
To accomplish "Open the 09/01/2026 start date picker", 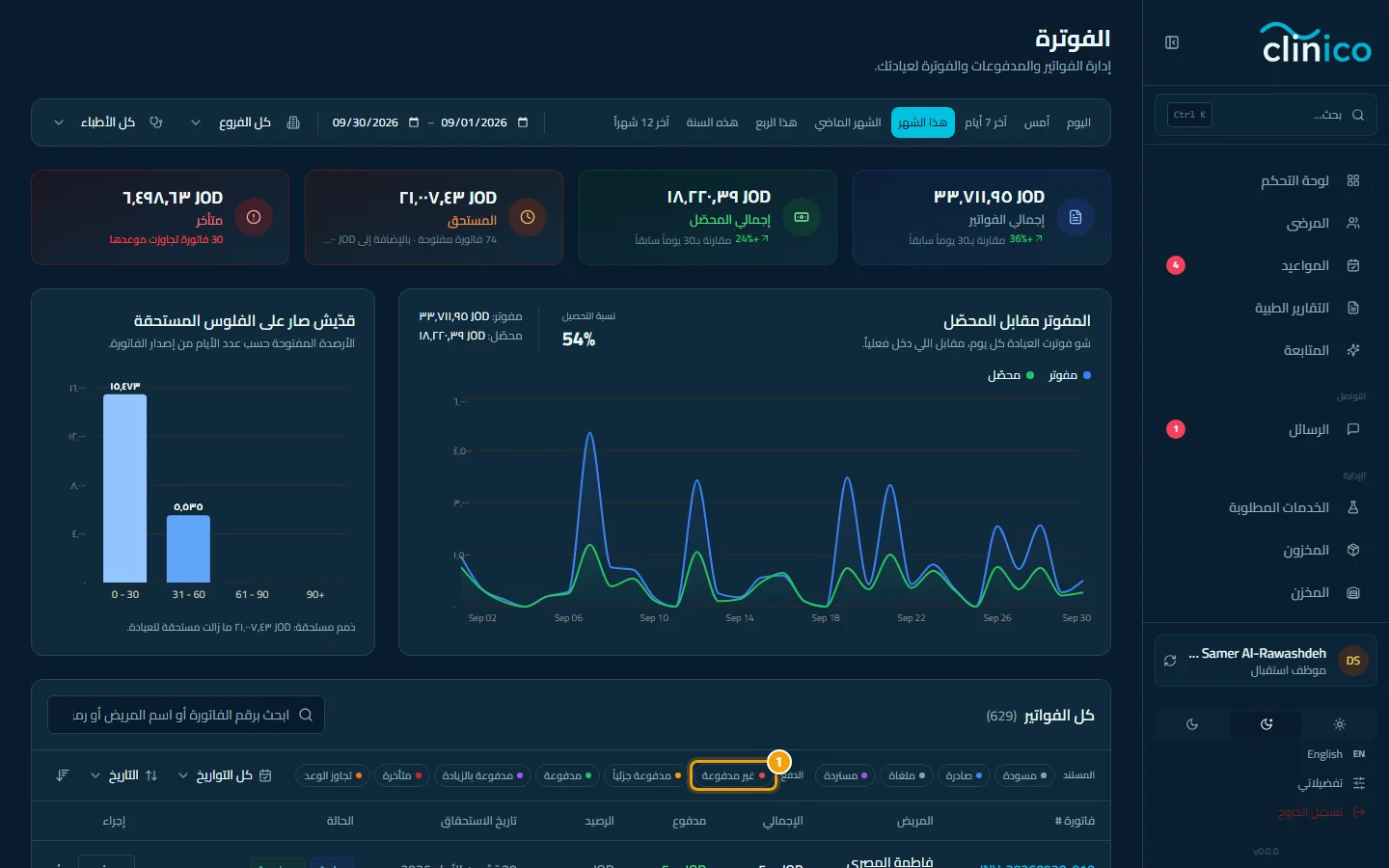I will [x=484, y=122].
